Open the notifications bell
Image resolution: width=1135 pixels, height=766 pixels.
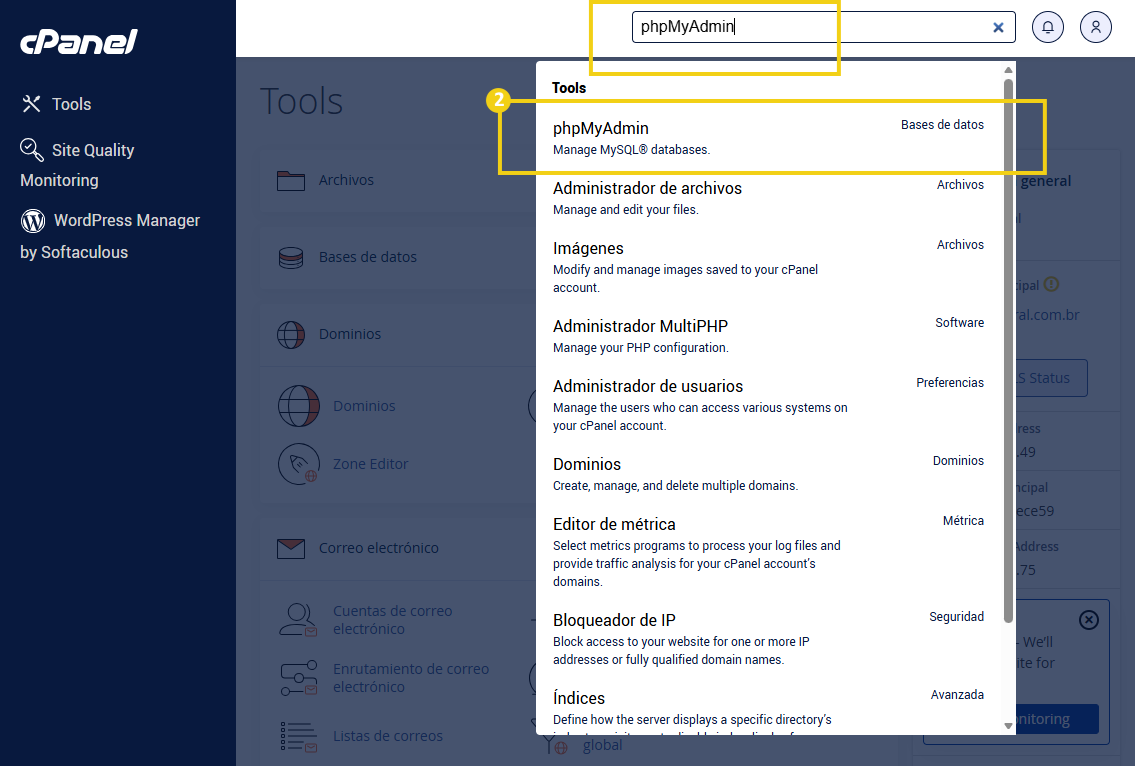click(1047, 27)
